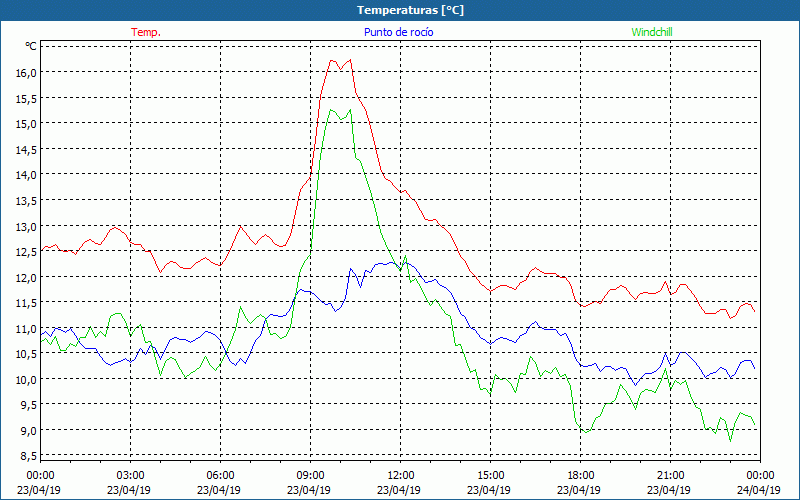Click the 11,0 y-axis value
This screenshot has height=500, width=800.
tap(27, 328)
